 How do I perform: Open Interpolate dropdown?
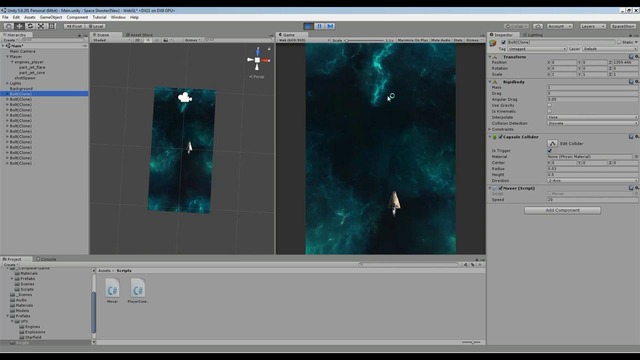click(593, 117)
